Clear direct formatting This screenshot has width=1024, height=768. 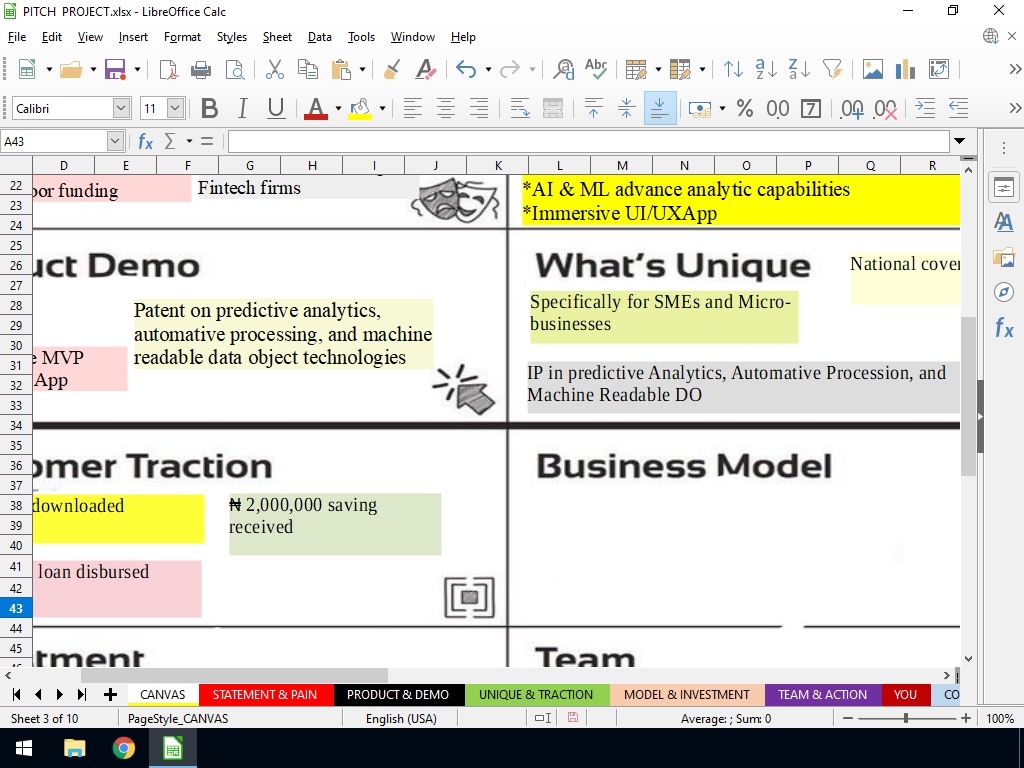426,69
